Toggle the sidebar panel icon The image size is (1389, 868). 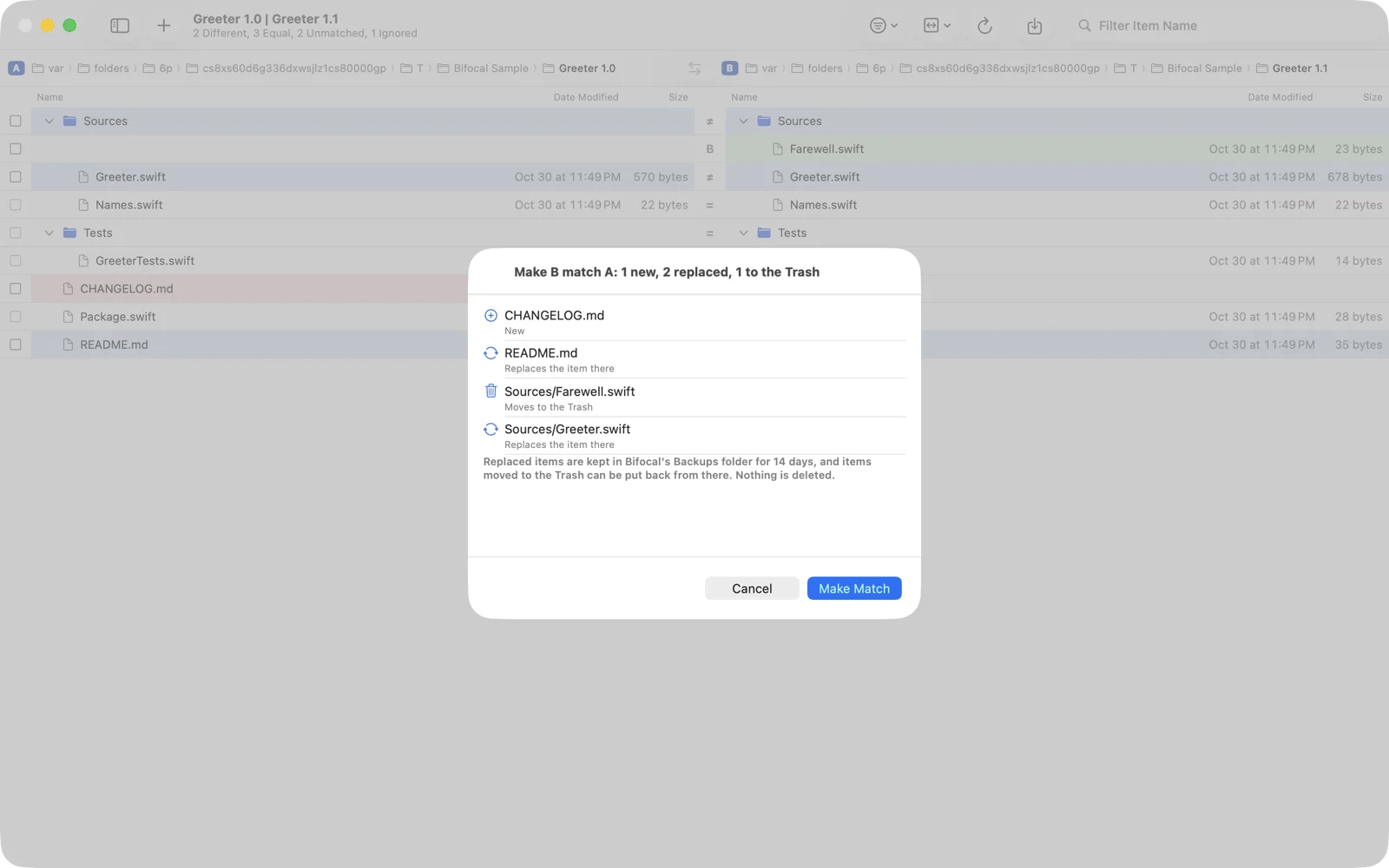pyautogui.click(x=120, y=26)
